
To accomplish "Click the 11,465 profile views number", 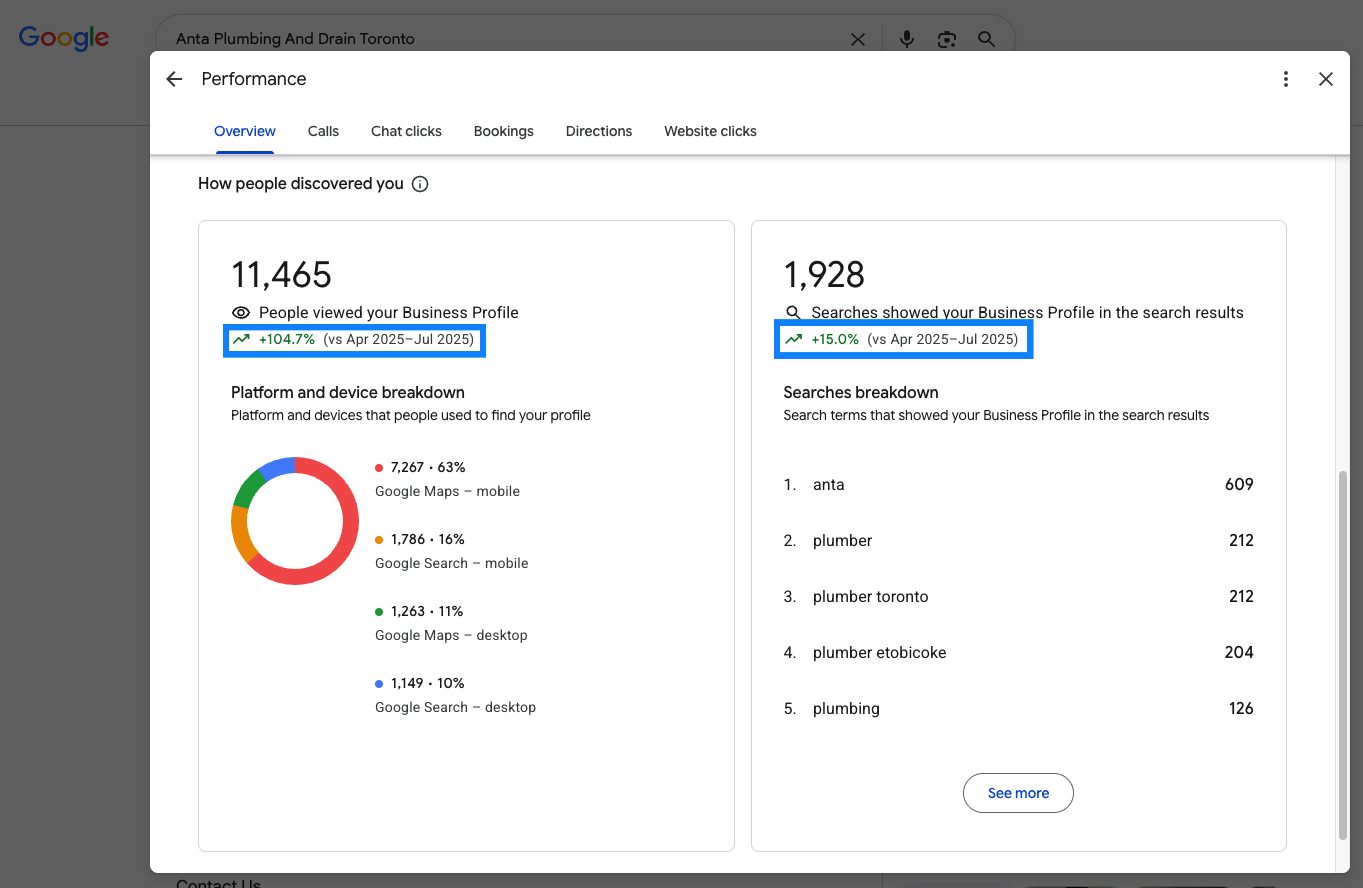I will [x=281, y=274].
